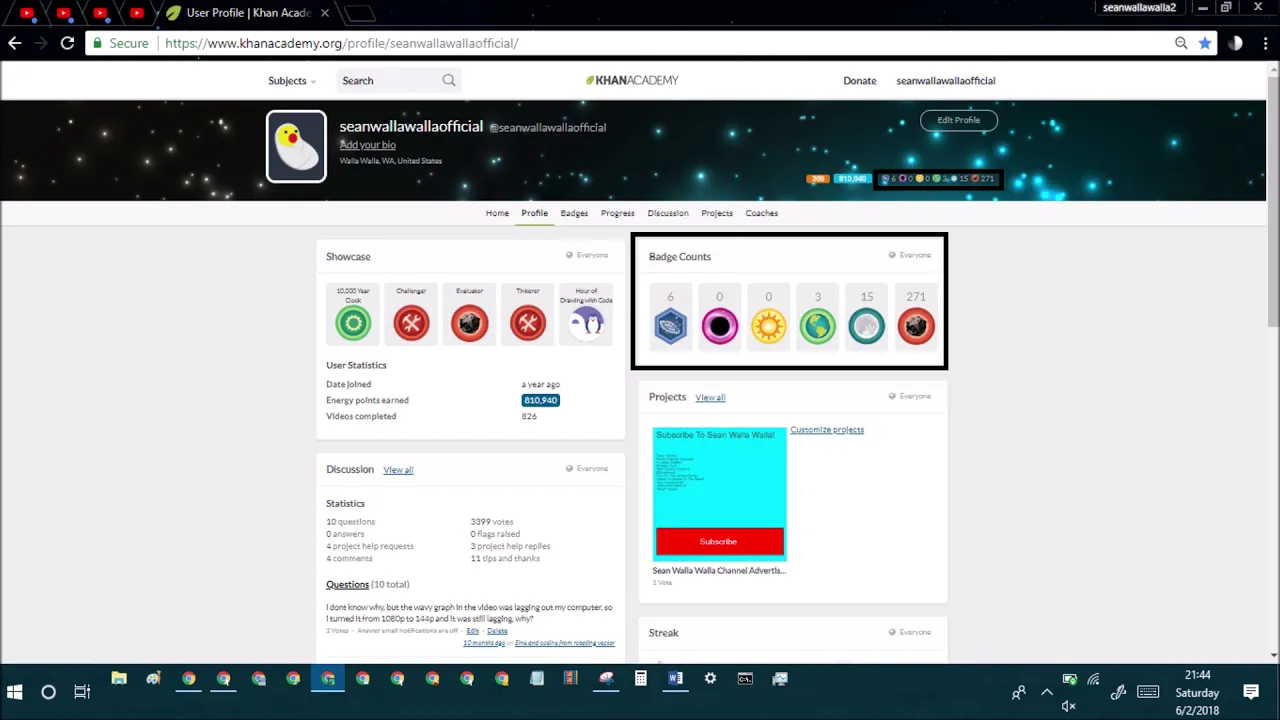Select the Challenger showcase badge
Image resolution: width=1280 pixels, height=720 pixels.
pyautogui.click(x=411, y=315)
